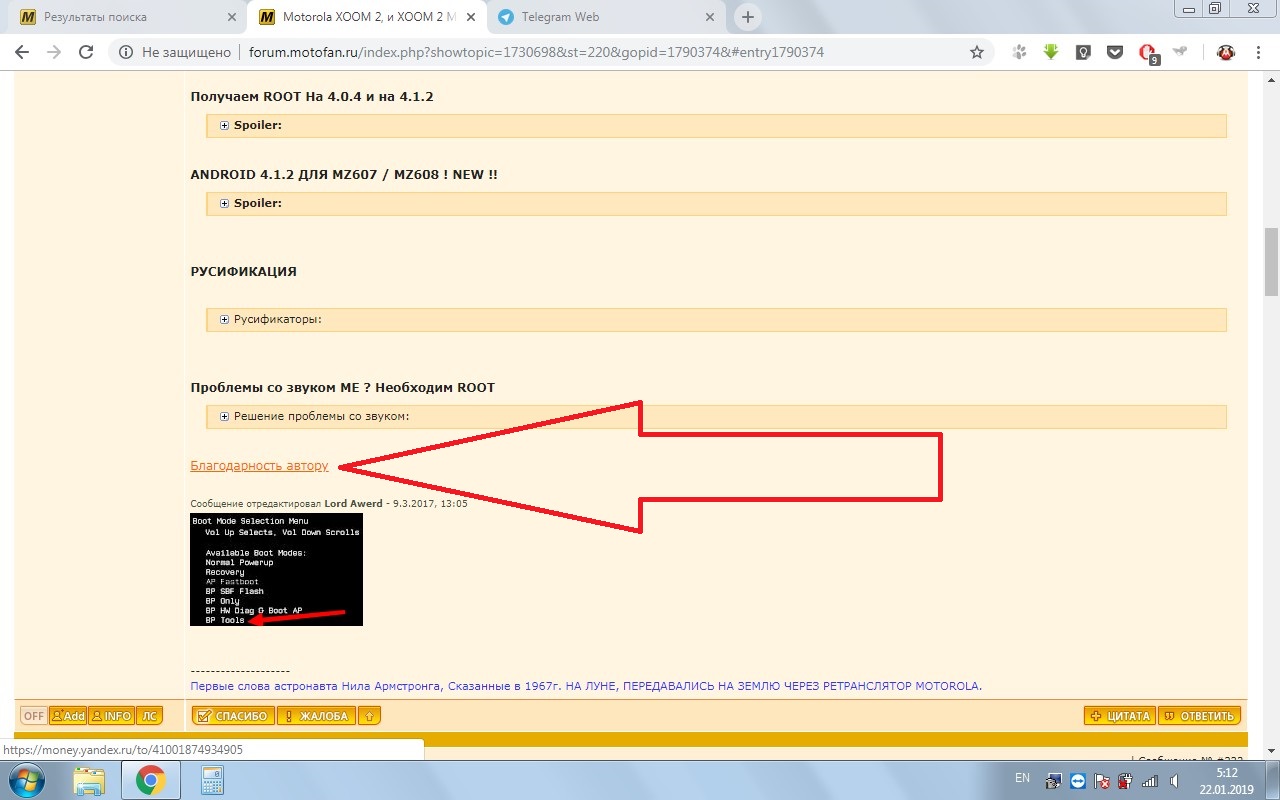Click the scrollbar down arrow

tap(1271, 751)
